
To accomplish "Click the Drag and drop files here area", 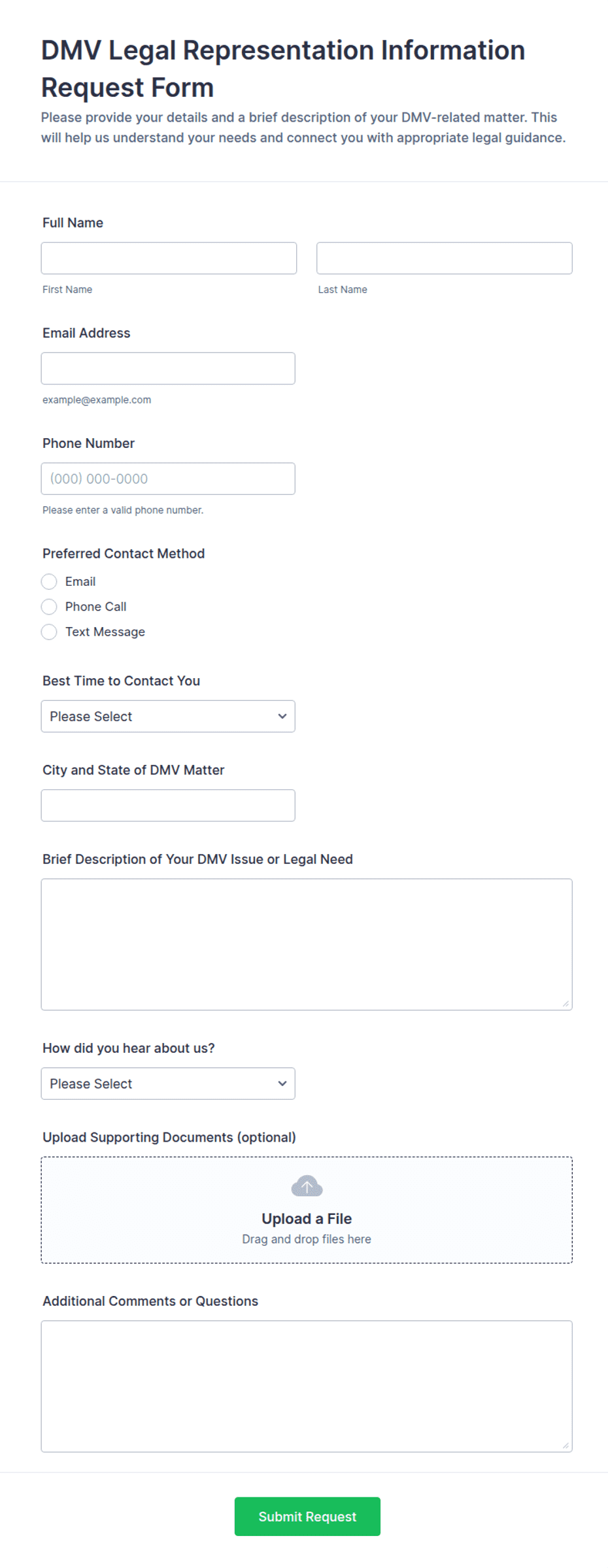I will coord(307,1239).
